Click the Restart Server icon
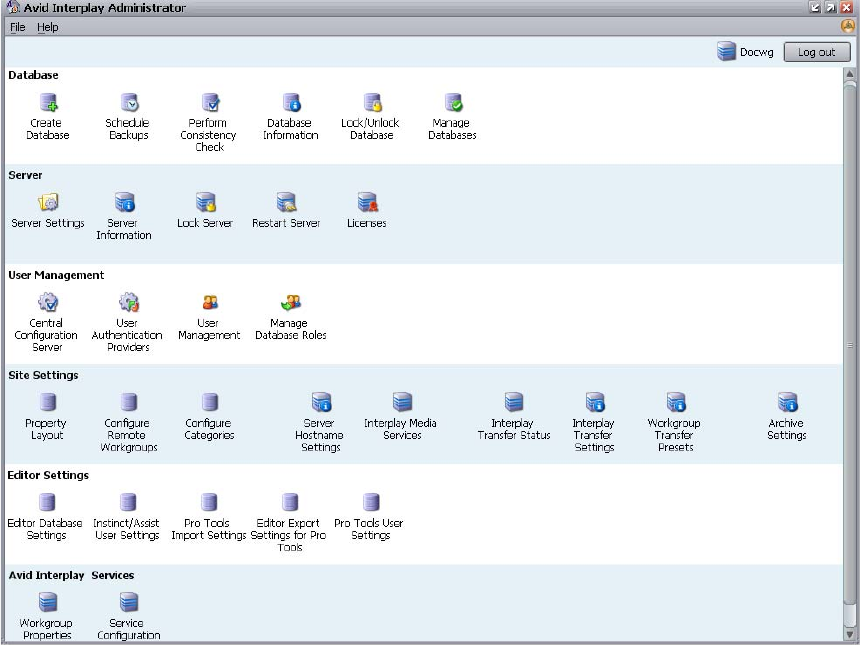 pos(286,210)
